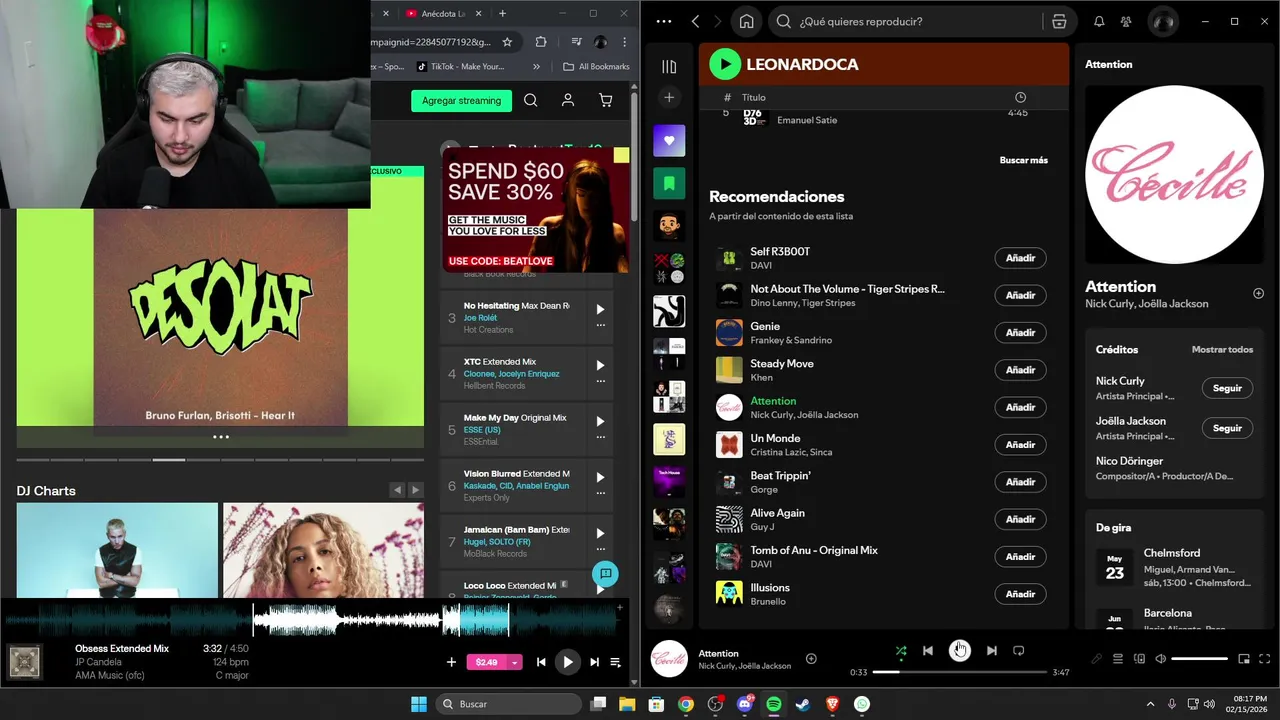1280x720 pixels.
Task: Mute Spotify volume speaker icon
Action: [1160, 659]
